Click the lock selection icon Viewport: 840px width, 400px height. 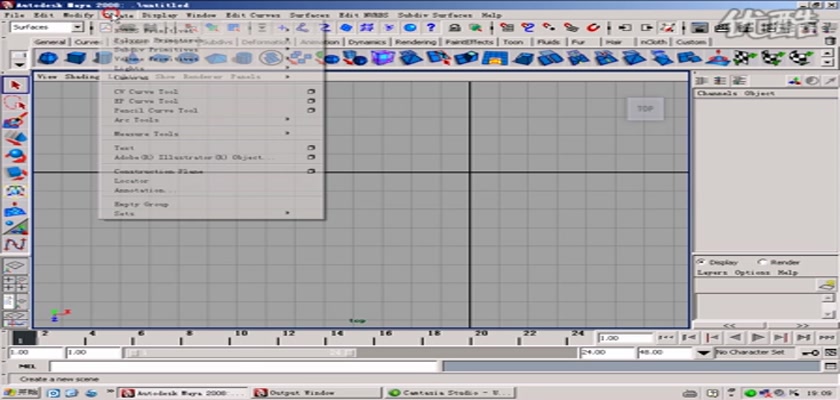pyautogui.click(x=455, y=27)
